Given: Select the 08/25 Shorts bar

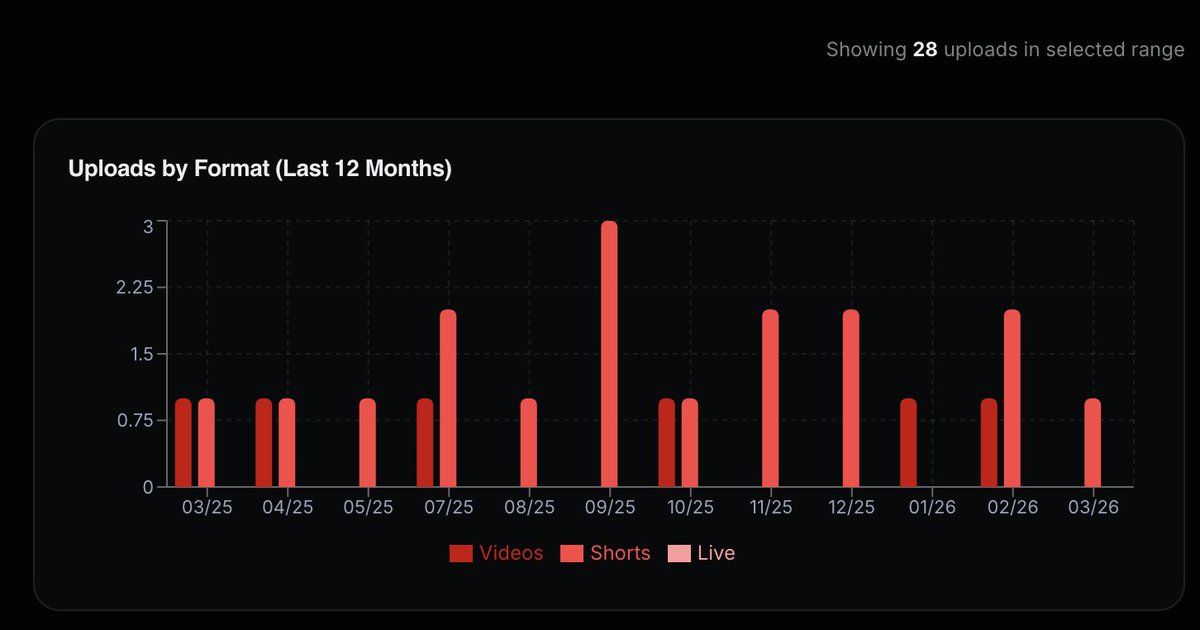Looking at the screenshot, I should pos(529,443).
